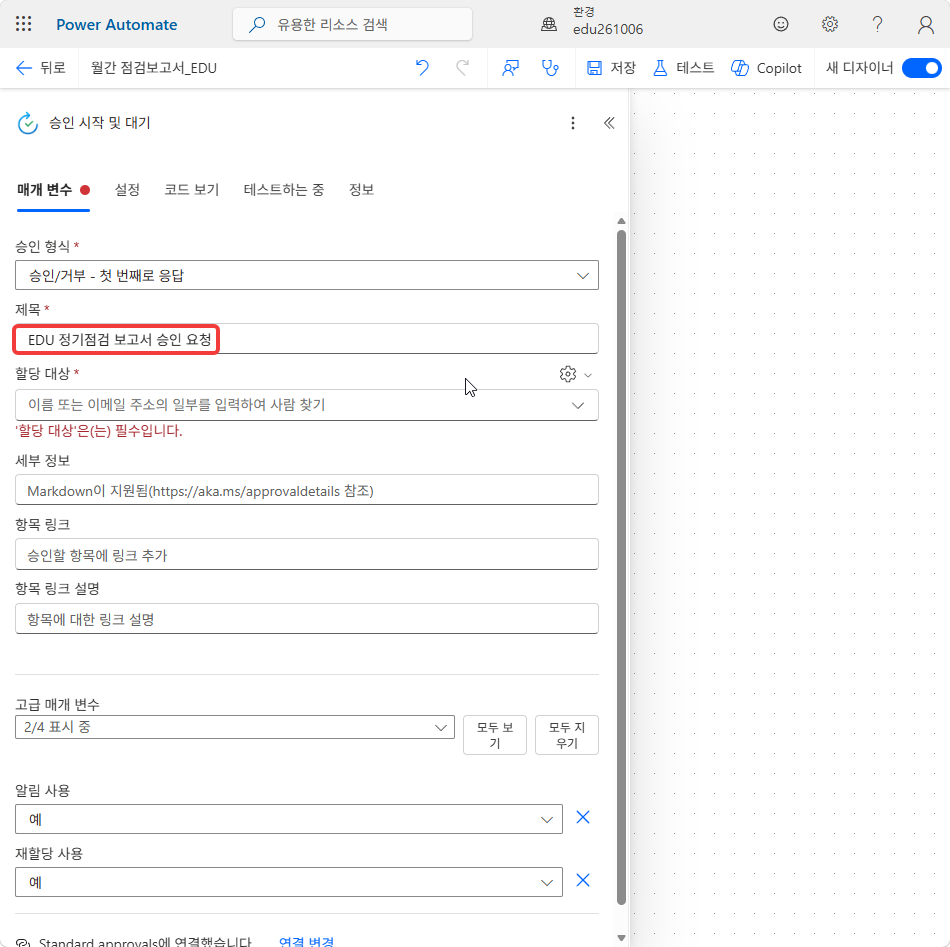Collapse the panel with double chevron
950x947 pixels.
click(609, 123)
